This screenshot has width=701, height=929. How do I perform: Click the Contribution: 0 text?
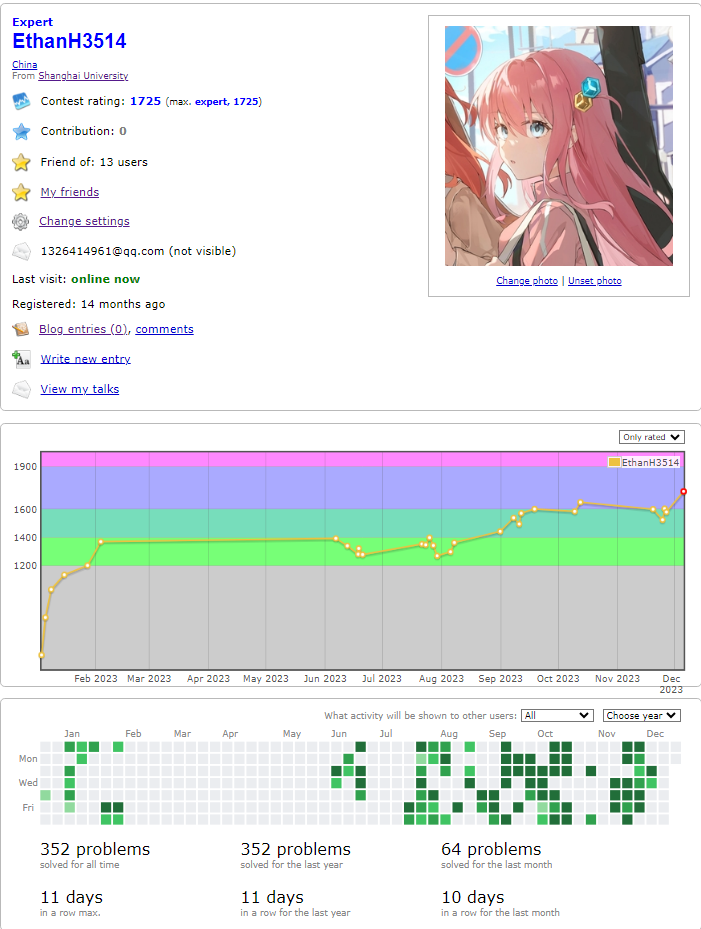[84, 132]
